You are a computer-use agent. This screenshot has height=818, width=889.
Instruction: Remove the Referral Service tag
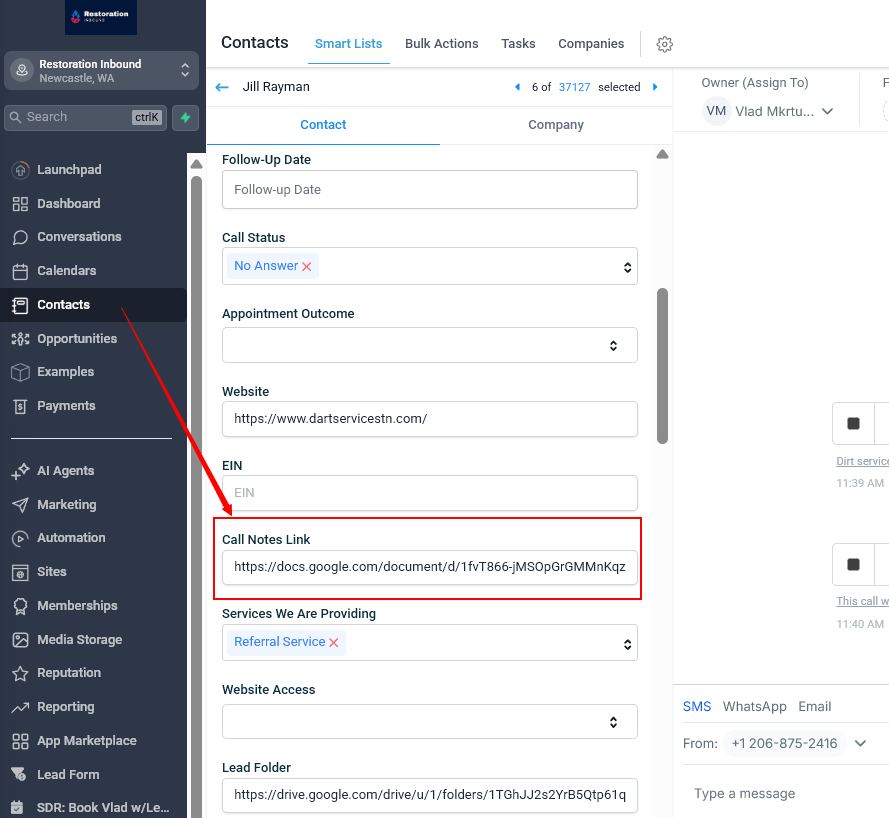click(x=334, y=643)
